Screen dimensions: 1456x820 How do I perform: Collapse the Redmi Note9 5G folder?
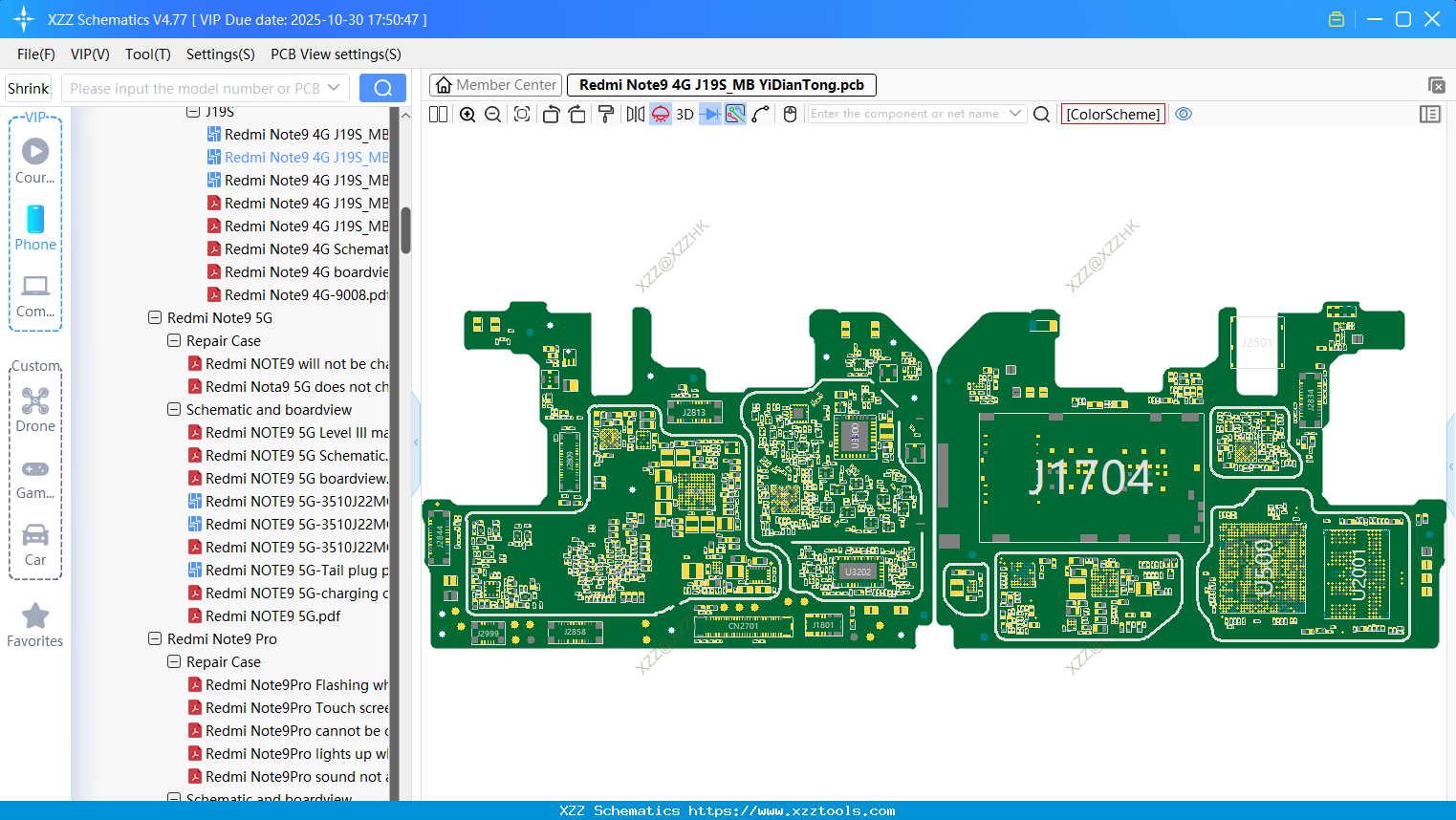pyautogui.click(x=155, y=318)
